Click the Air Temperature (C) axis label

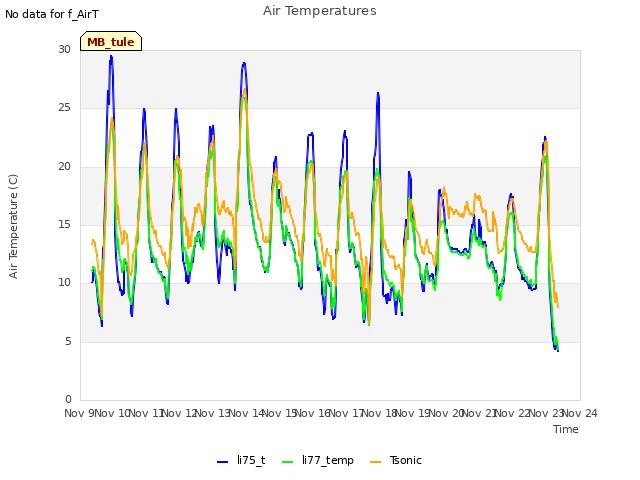(x=13, y=226)
